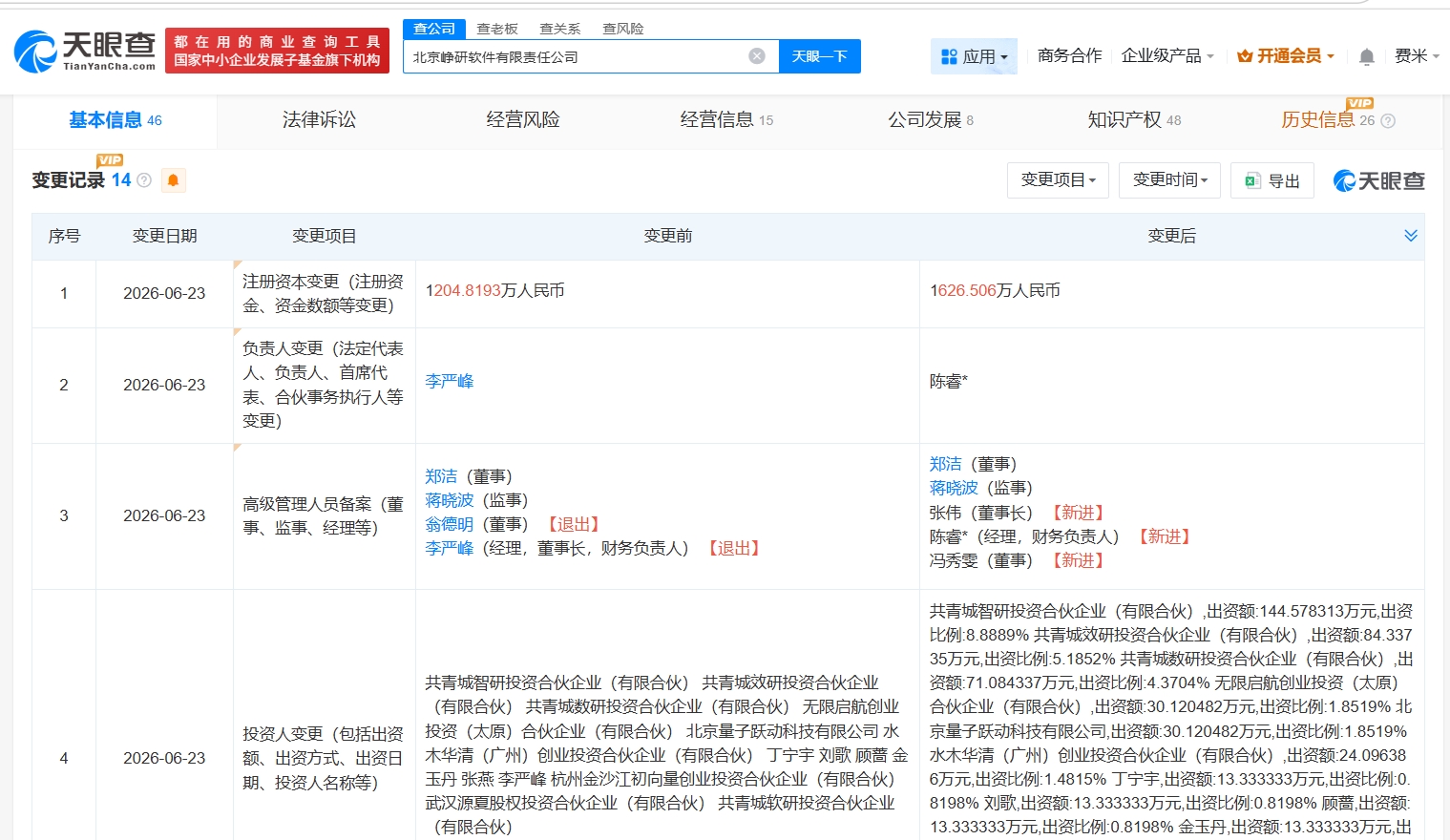Open 郑洁 link in 变更前 column

pos(441,476)
